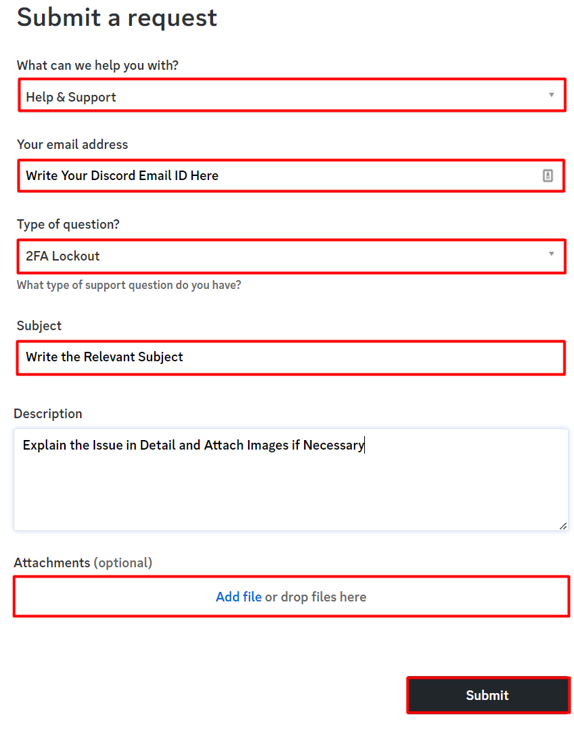Submit the support request
Viewport: 574px width, 746px height.
point(488,695)
